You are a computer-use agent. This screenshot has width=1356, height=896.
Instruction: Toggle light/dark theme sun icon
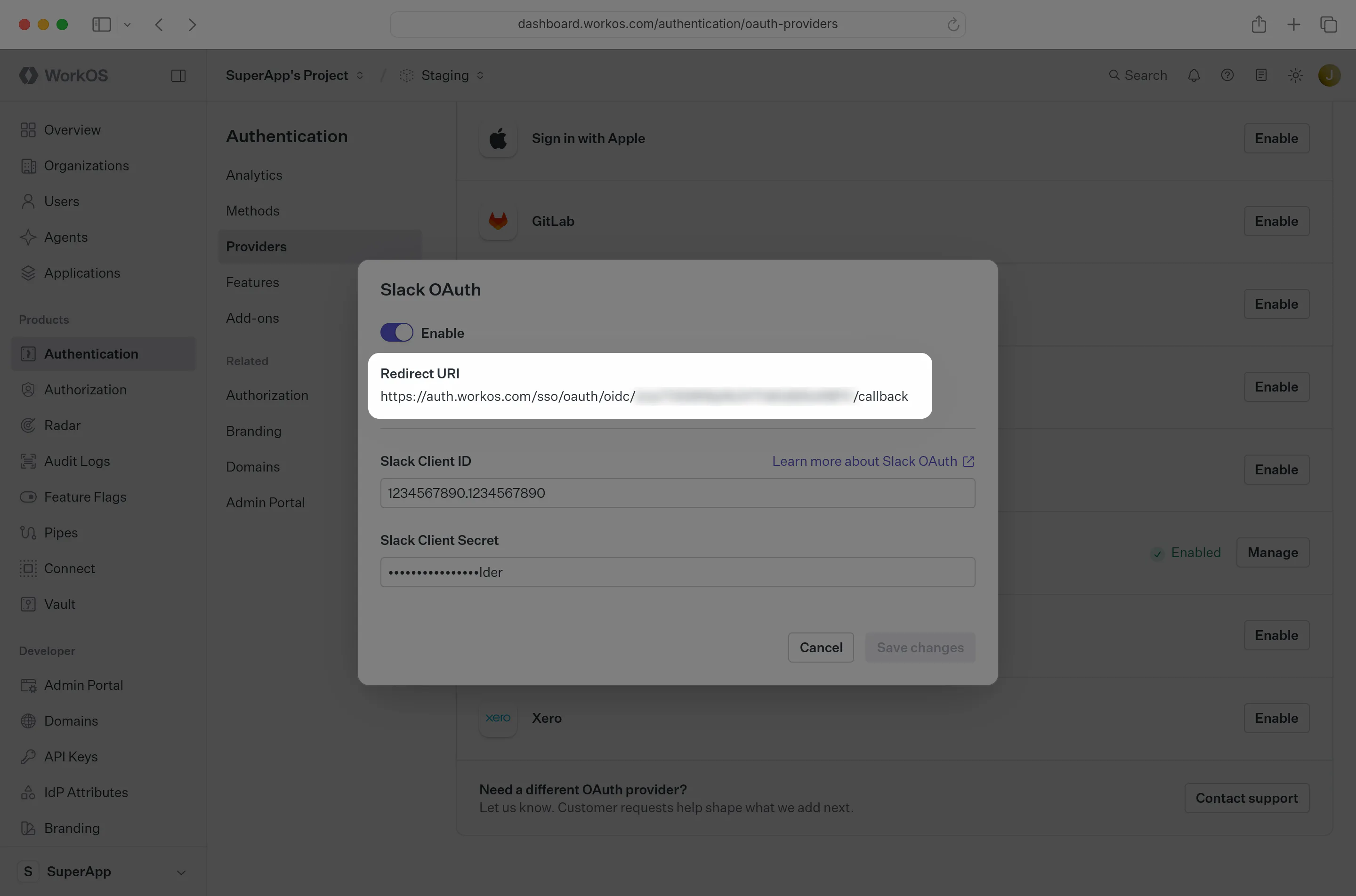(x=1295, y=75)
